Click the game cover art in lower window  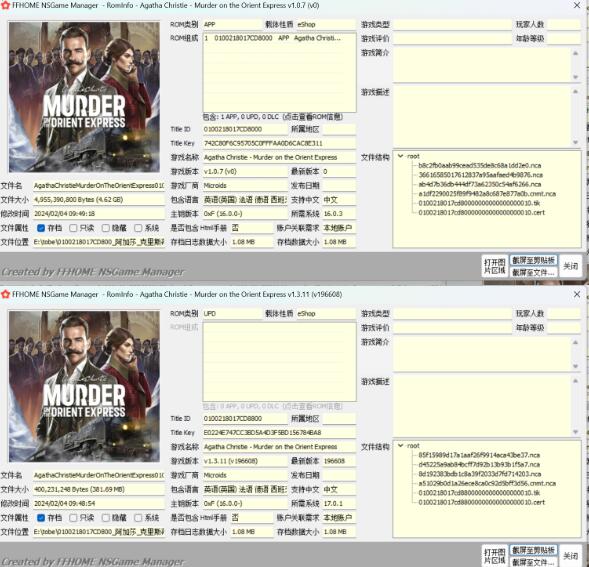[84, 386]
